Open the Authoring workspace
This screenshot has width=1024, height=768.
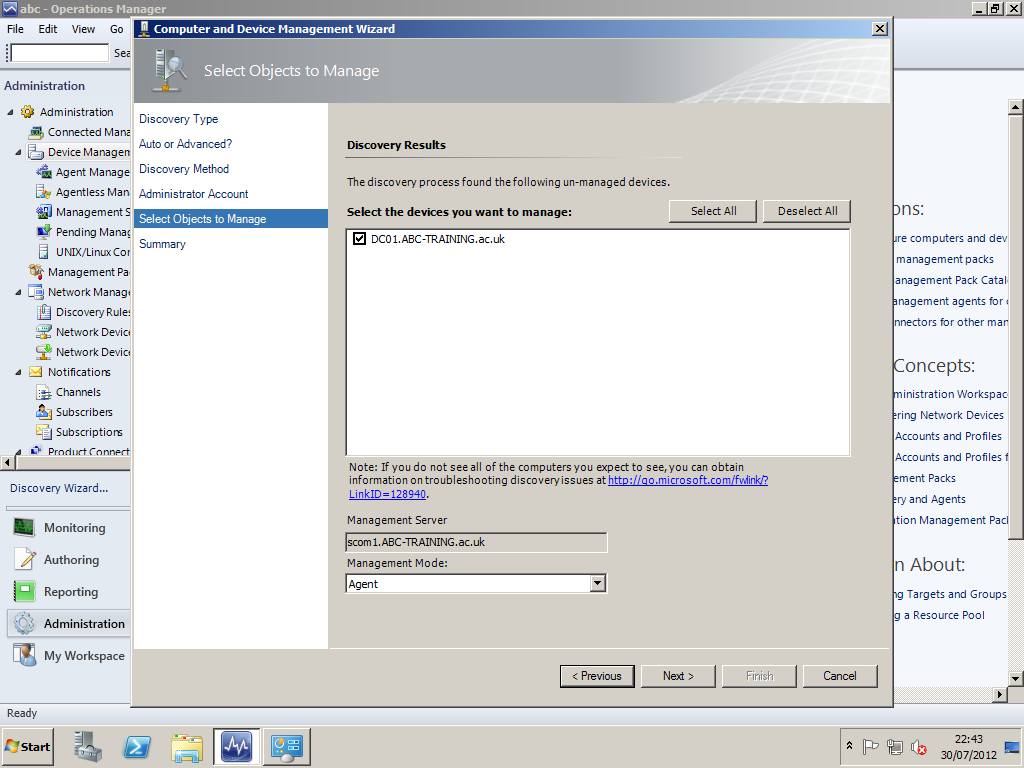click(x=69, y=560)
